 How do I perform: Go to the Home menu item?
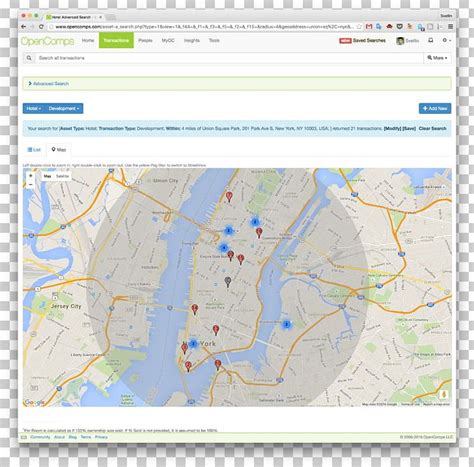(x=88, y=40)
